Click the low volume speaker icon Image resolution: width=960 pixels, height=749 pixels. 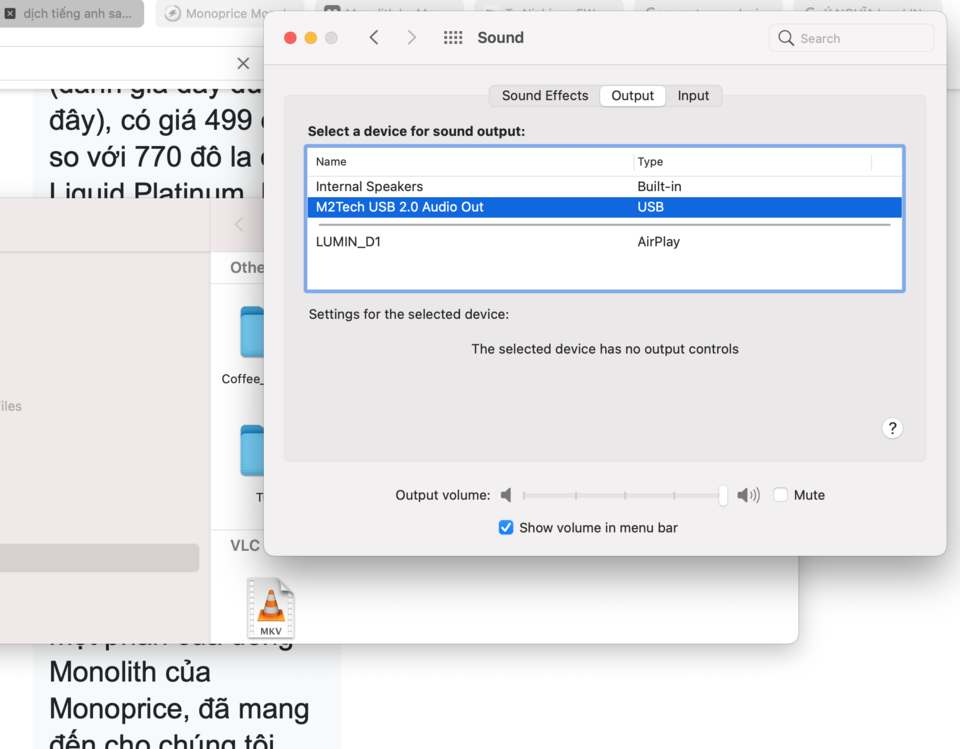click(506, 495)
